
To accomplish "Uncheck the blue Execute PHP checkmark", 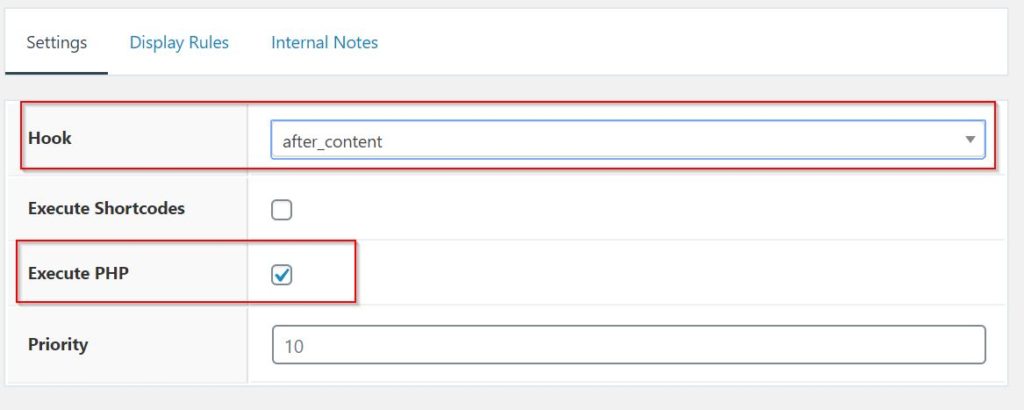I will (282, 276).
